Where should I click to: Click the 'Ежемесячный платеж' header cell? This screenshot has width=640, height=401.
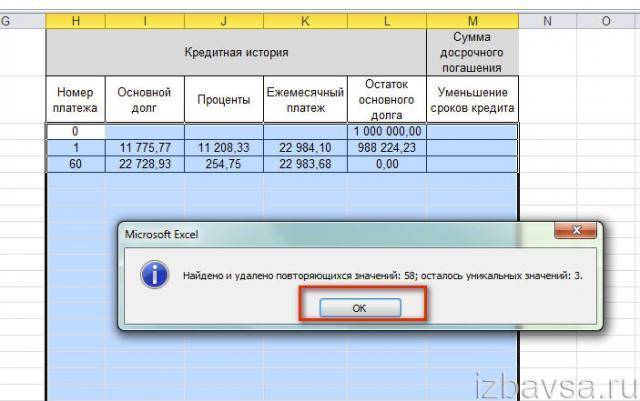305,100
